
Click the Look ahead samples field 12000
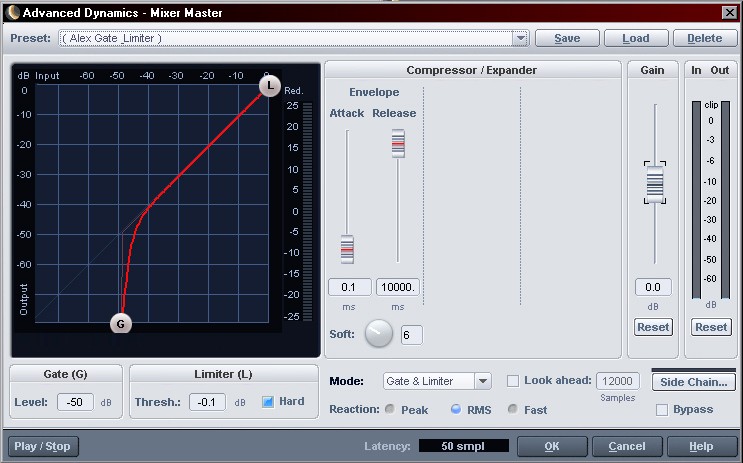[x=617, y=381]
